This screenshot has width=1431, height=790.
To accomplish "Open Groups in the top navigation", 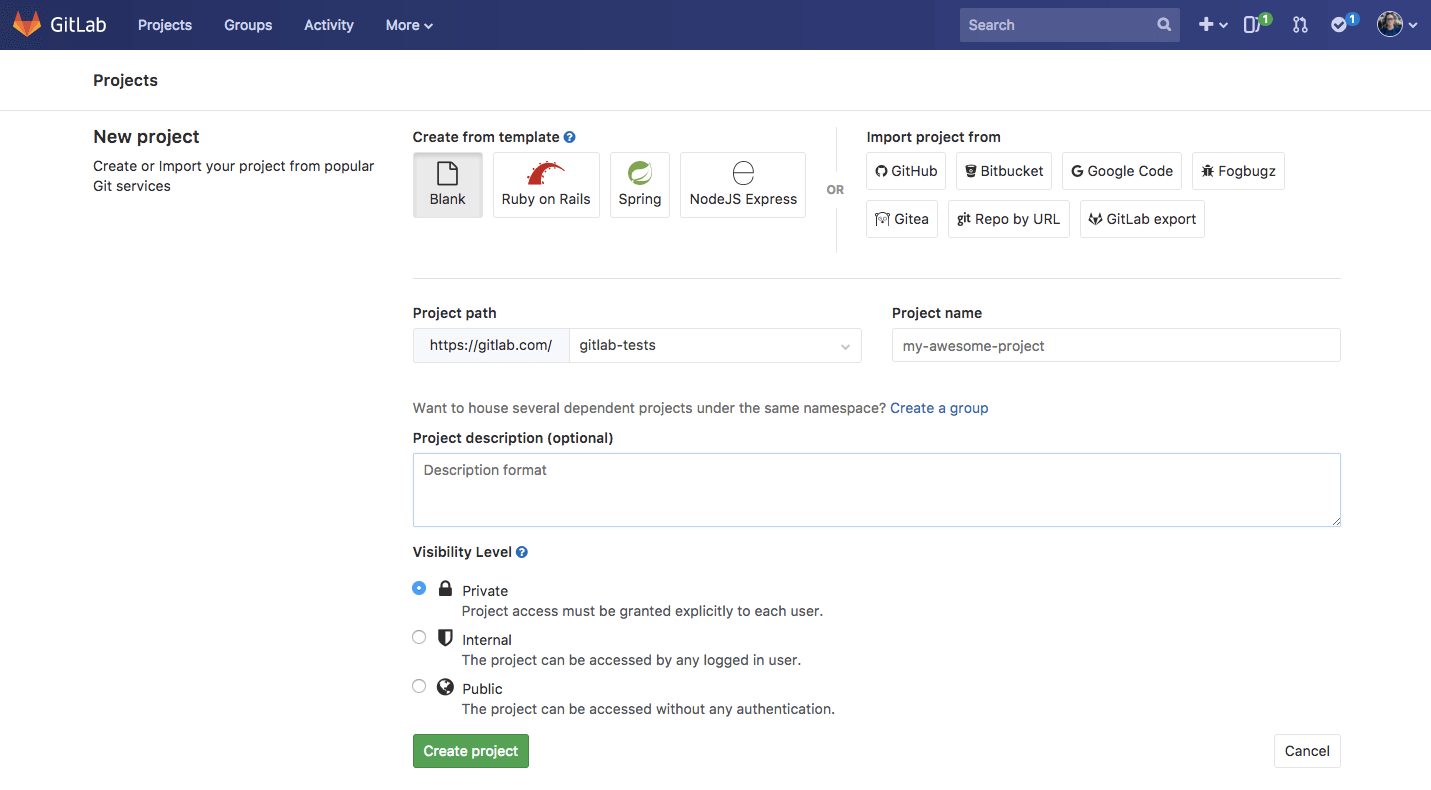I will pyautogui.click(x=248, y=25).
